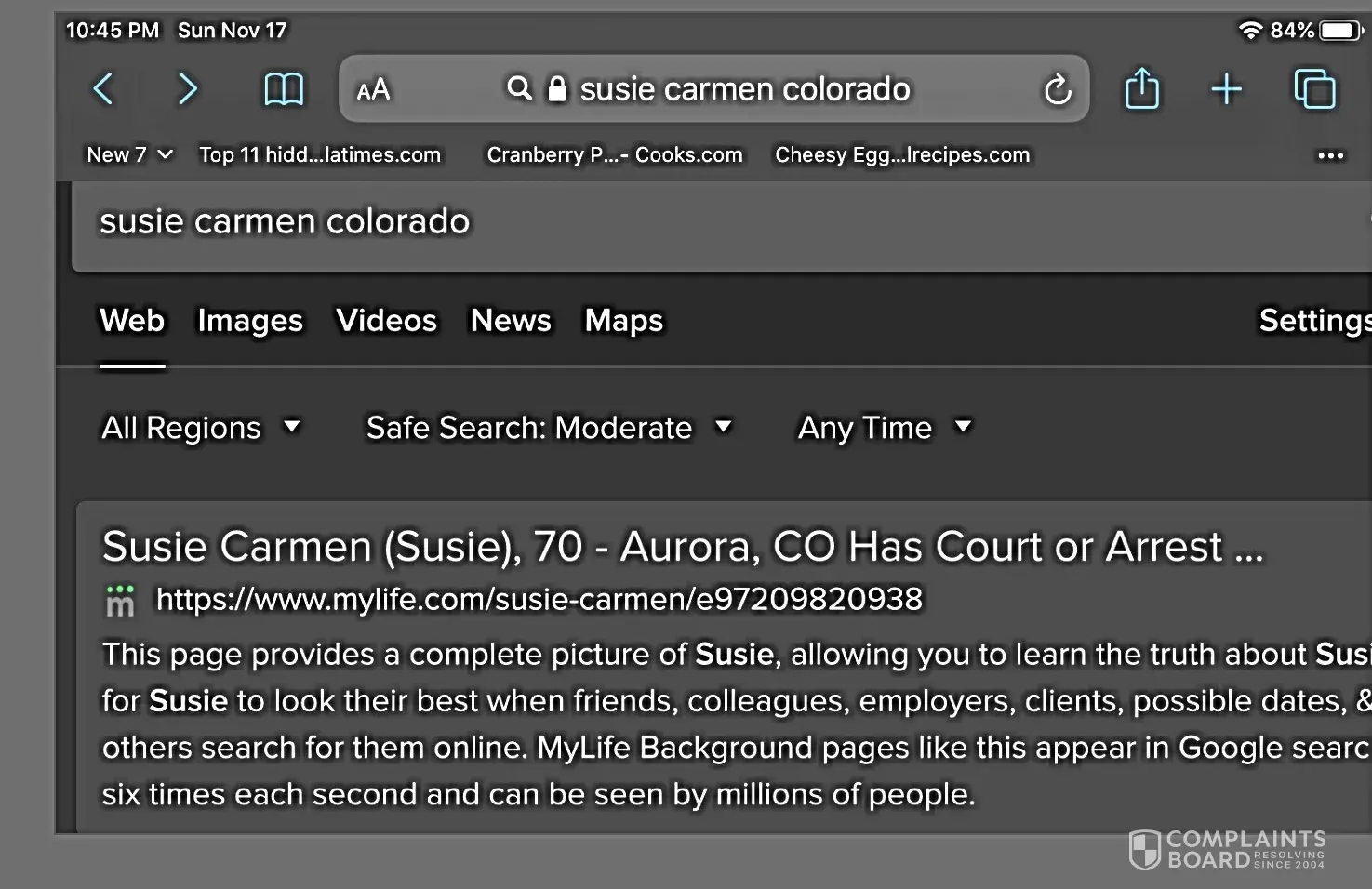Image resolution: width=1372 pixels, height=889 pixels.
Task: Tap the Safari back arrow
Action: pyautogui.click(x=103, y=89)
